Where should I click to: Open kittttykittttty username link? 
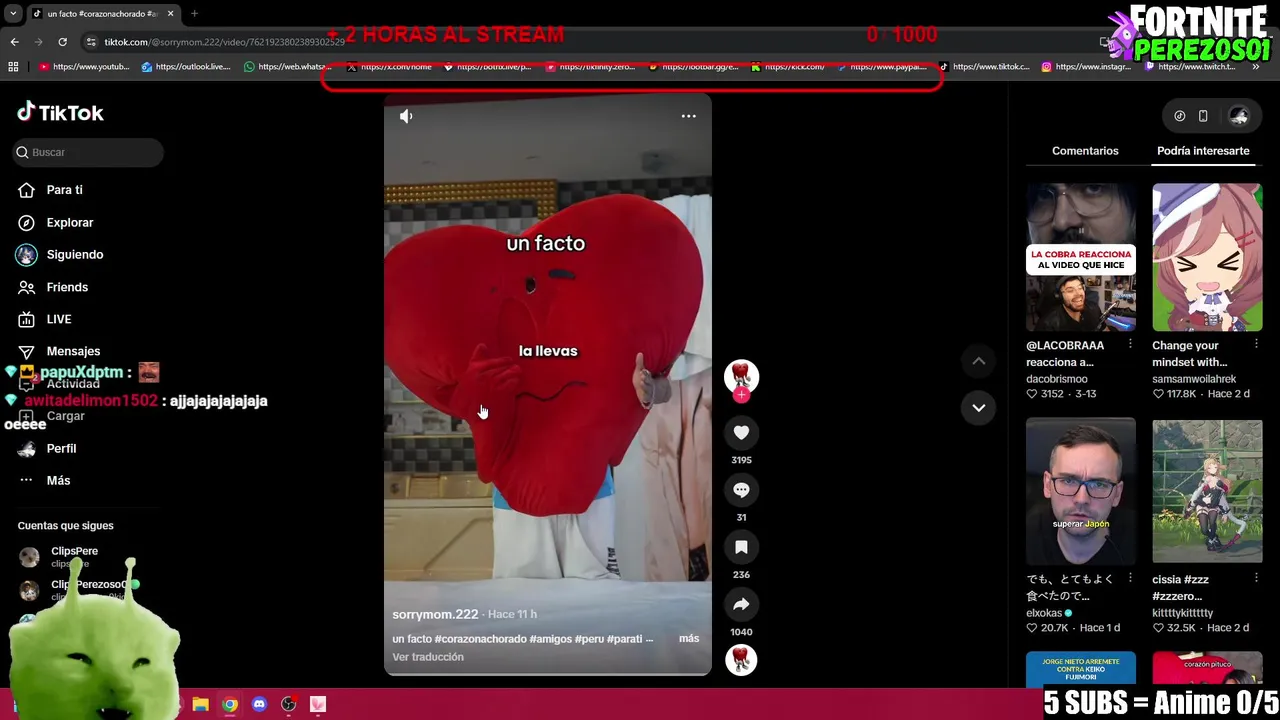[x=1182, y=613]
